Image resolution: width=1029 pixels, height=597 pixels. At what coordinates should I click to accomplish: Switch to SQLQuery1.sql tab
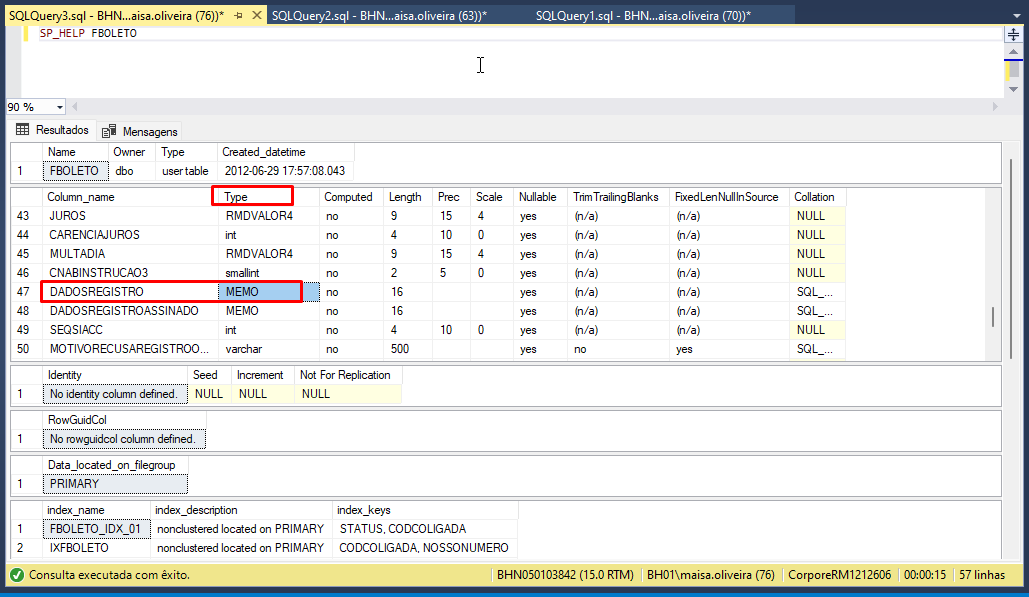[x=643, y=16]
